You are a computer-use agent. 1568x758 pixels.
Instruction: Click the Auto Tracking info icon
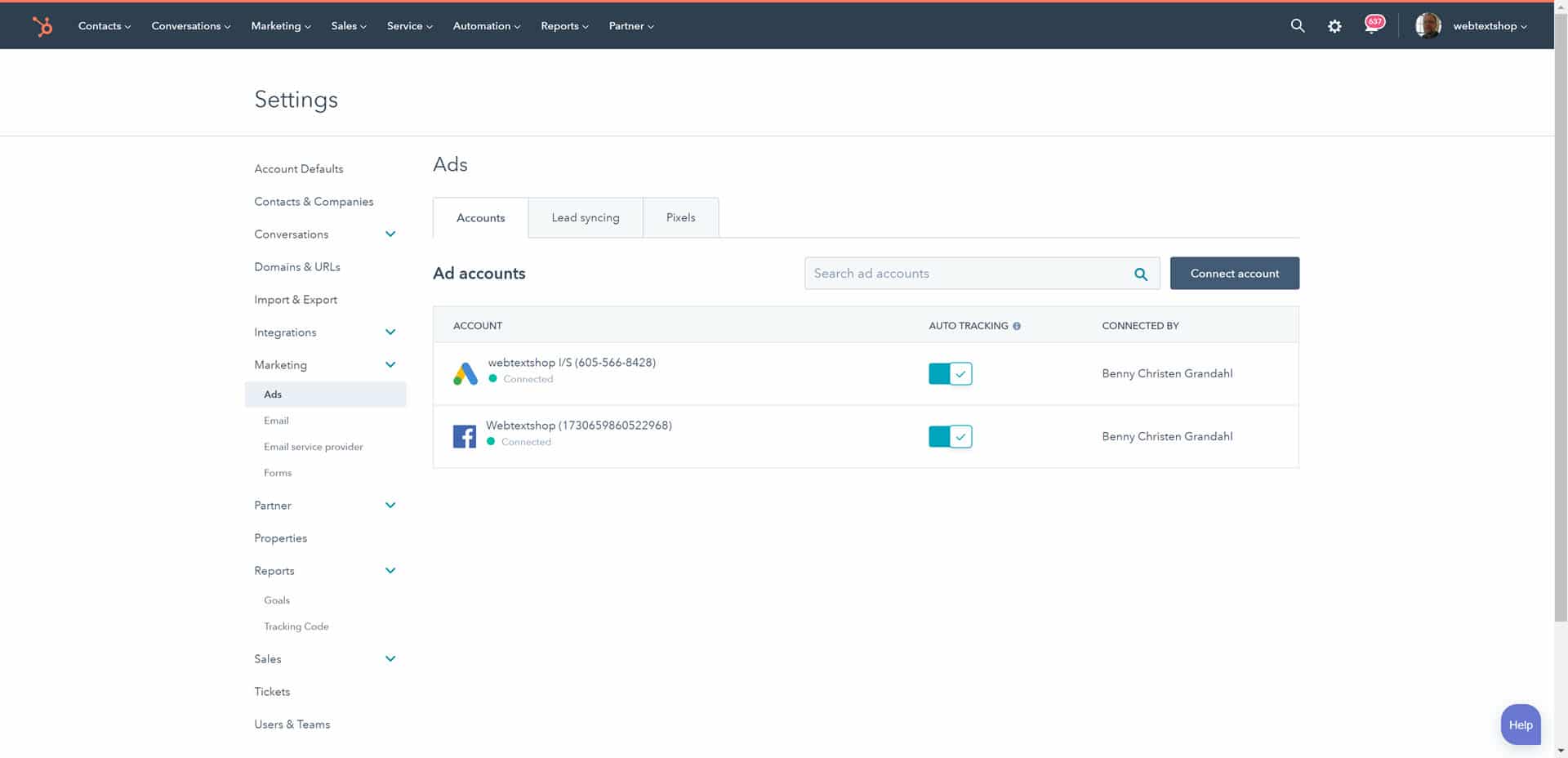coord(1017,326)
